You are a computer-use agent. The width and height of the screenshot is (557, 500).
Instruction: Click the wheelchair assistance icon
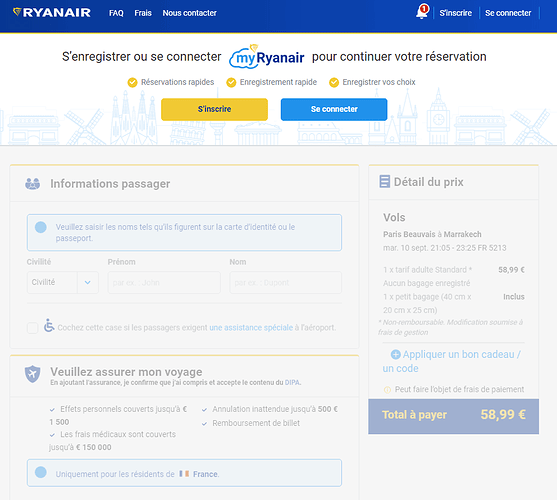(49, 325)
